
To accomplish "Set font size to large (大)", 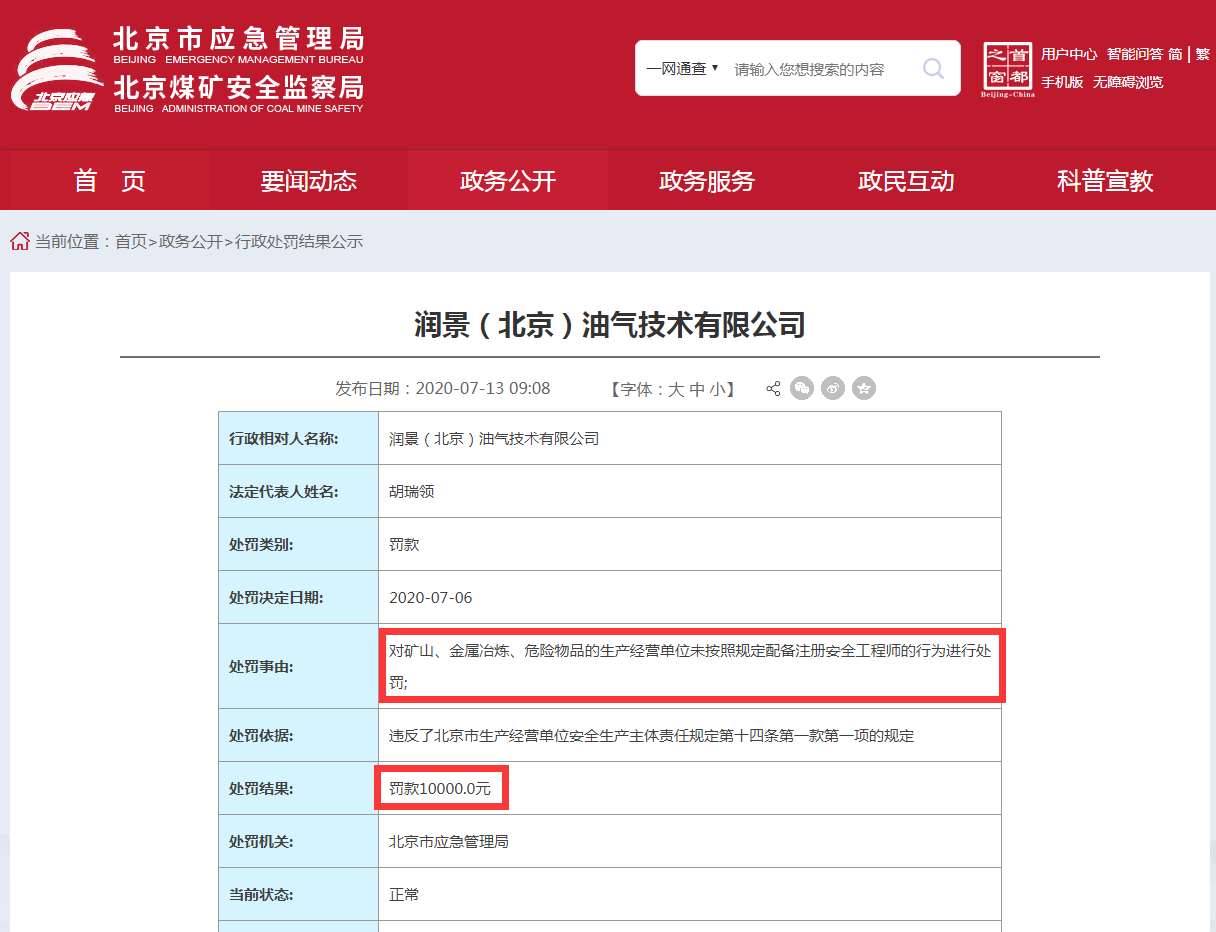I will coord(676,390).
